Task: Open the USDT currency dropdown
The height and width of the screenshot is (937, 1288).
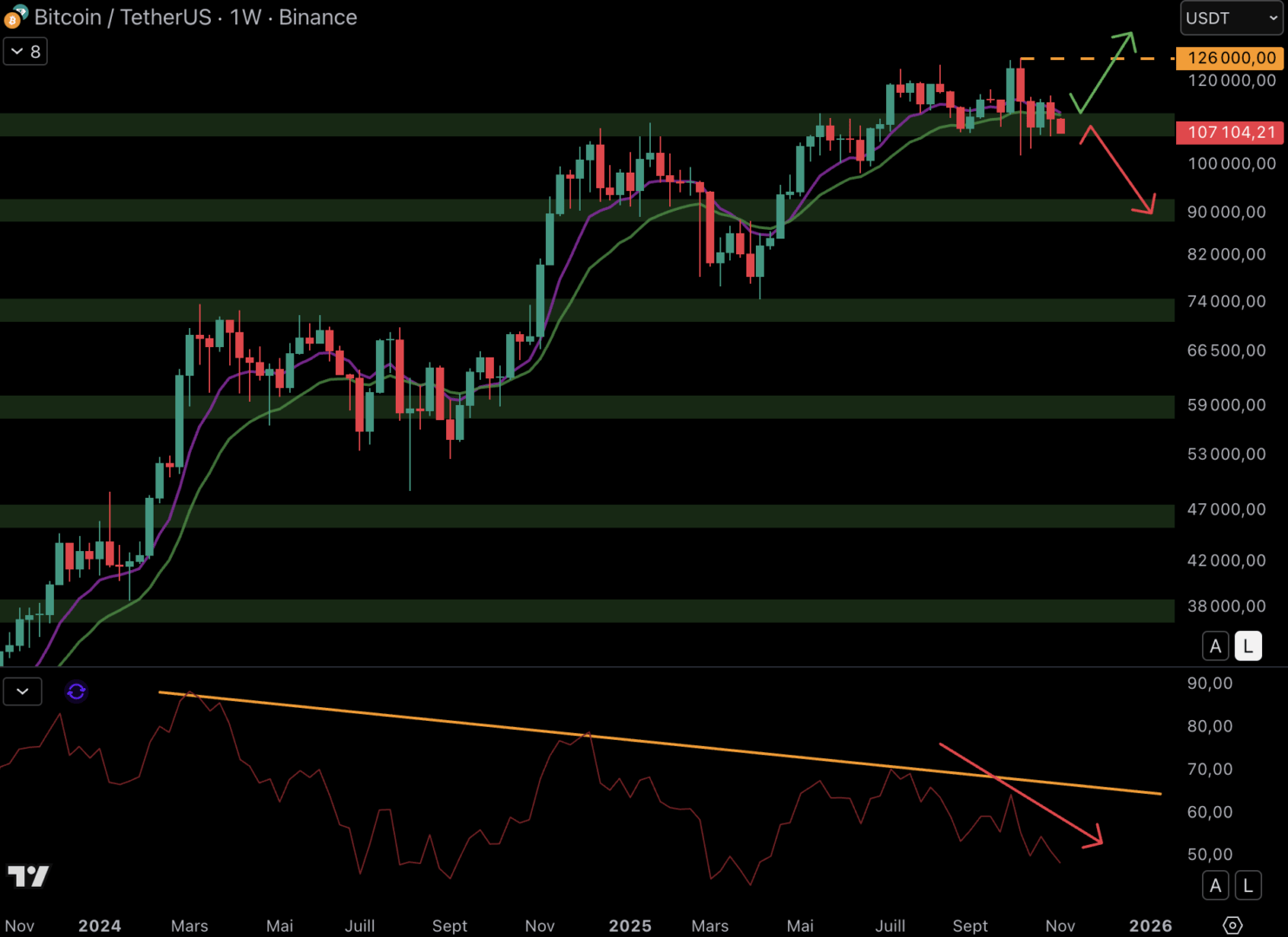Action: 1231,18
